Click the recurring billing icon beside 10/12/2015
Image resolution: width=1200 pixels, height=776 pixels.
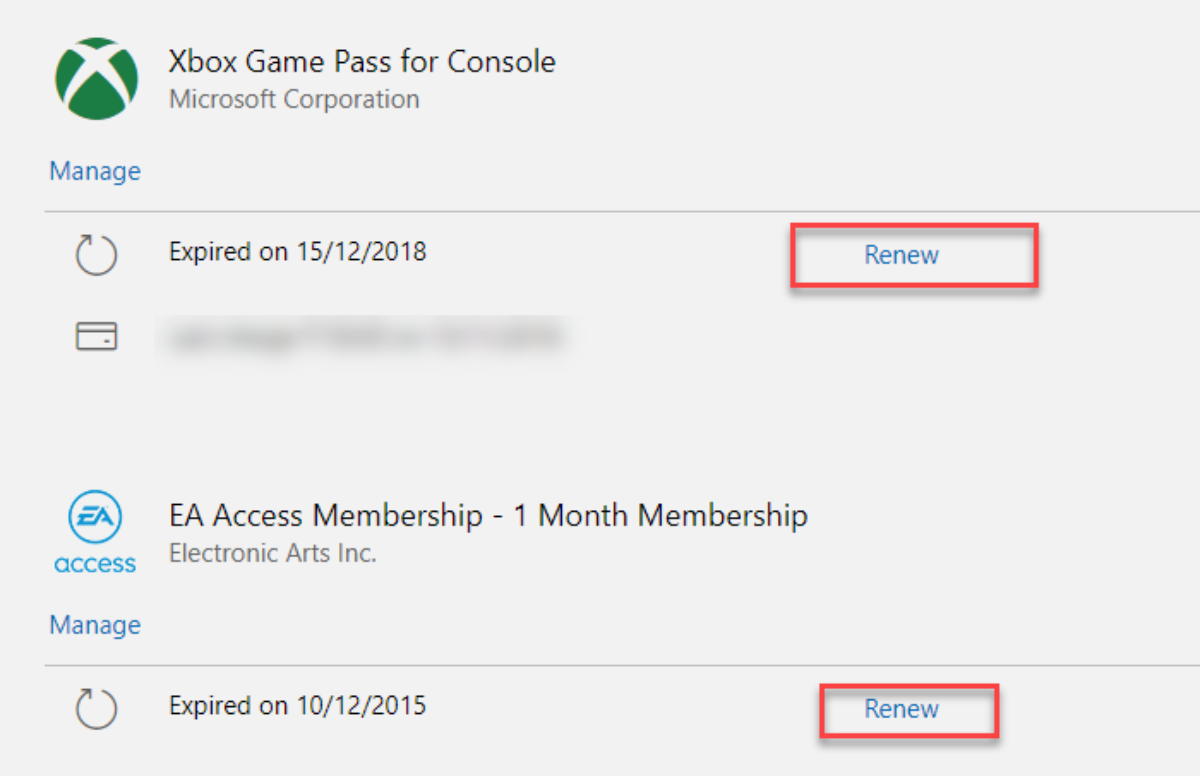point(97,709)
